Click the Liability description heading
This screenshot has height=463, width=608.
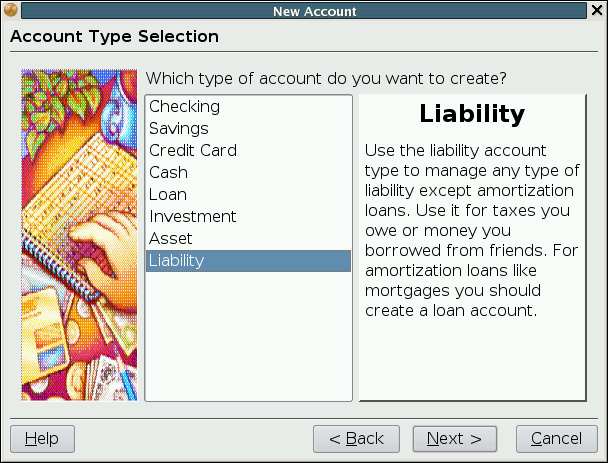(472, 114)
